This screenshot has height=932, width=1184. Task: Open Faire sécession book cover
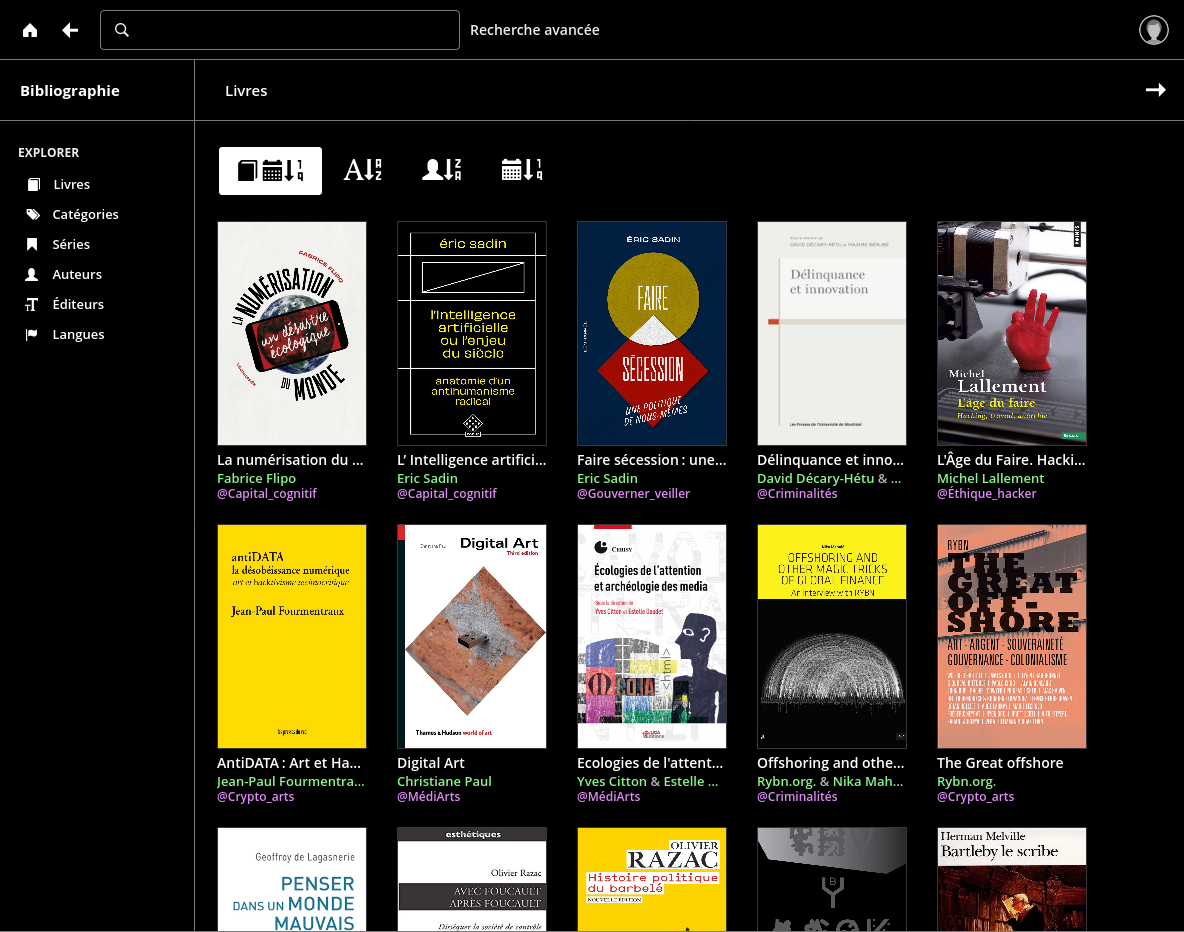652,333
